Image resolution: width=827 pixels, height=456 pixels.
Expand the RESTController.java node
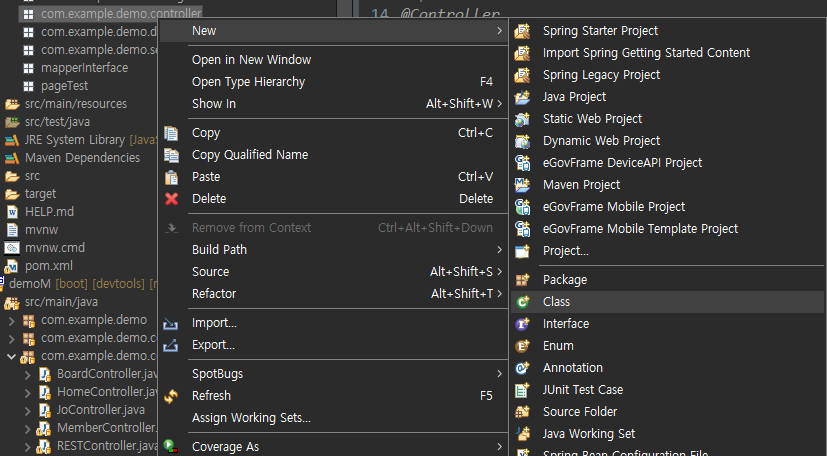coord(27,447)
